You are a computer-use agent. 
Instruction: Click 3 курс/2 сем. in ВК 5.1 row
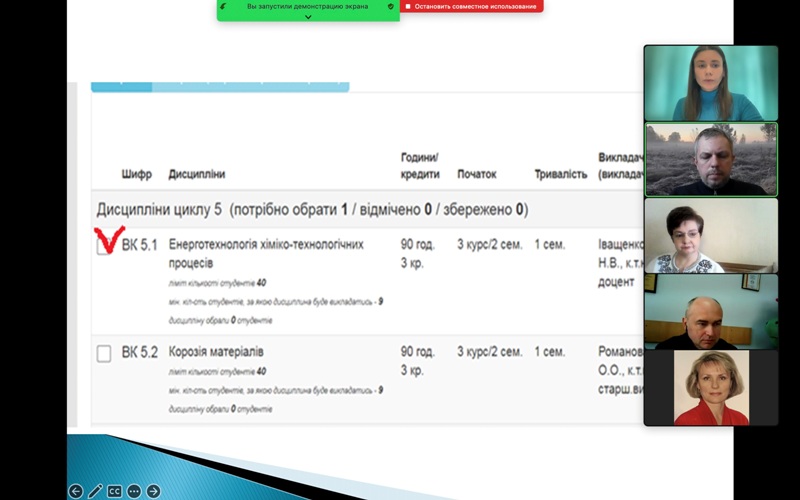pos(490,245)
